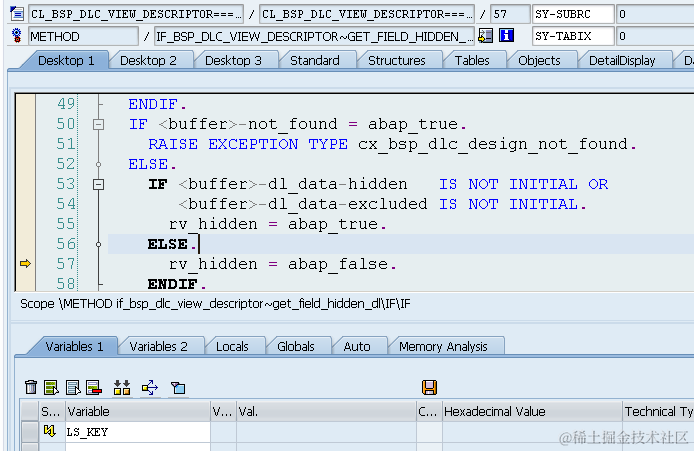Click the SY-TABIX field
This screenshot has height=451, width=694.
[573, 36]
